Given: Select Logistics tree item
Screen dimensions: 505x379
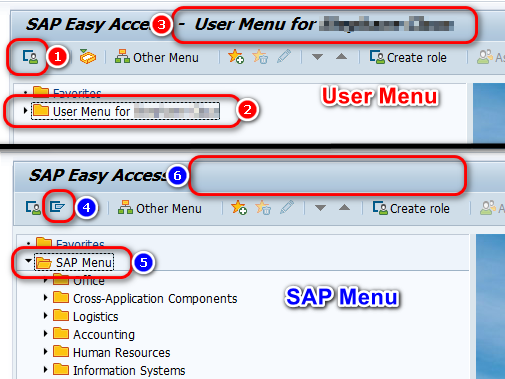Looking at the screenshot, I should pyautogui.click(x=96, y=316).
